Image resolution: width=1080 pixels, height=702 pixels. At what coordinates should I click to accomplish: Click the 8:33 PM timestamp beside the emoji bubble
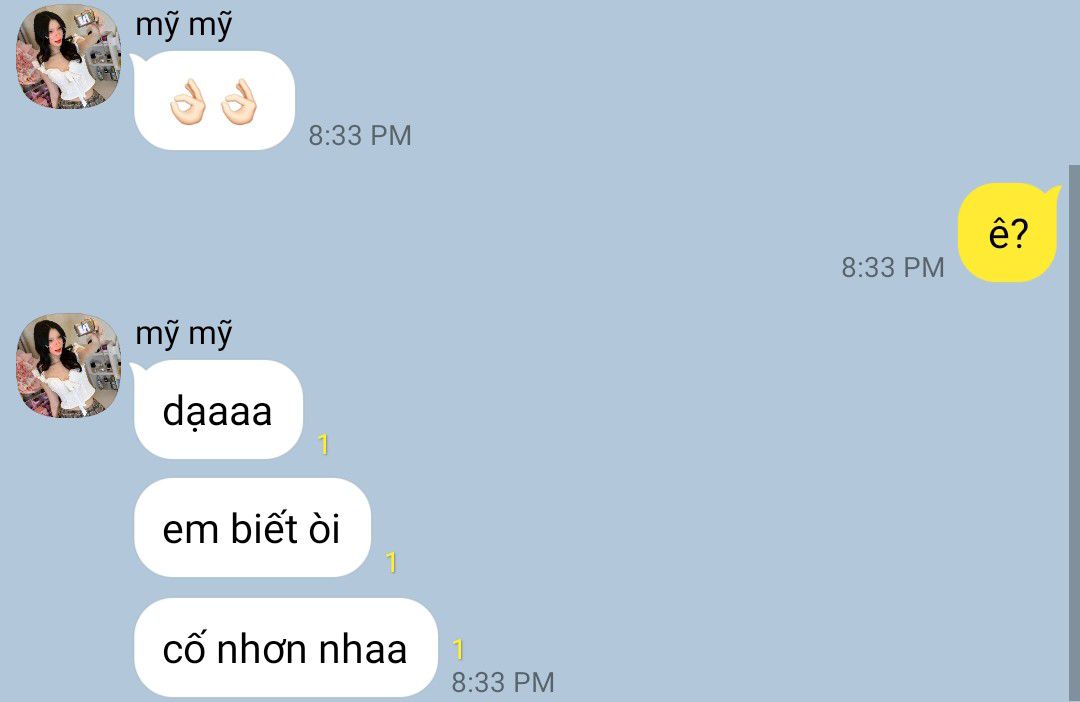360,135
